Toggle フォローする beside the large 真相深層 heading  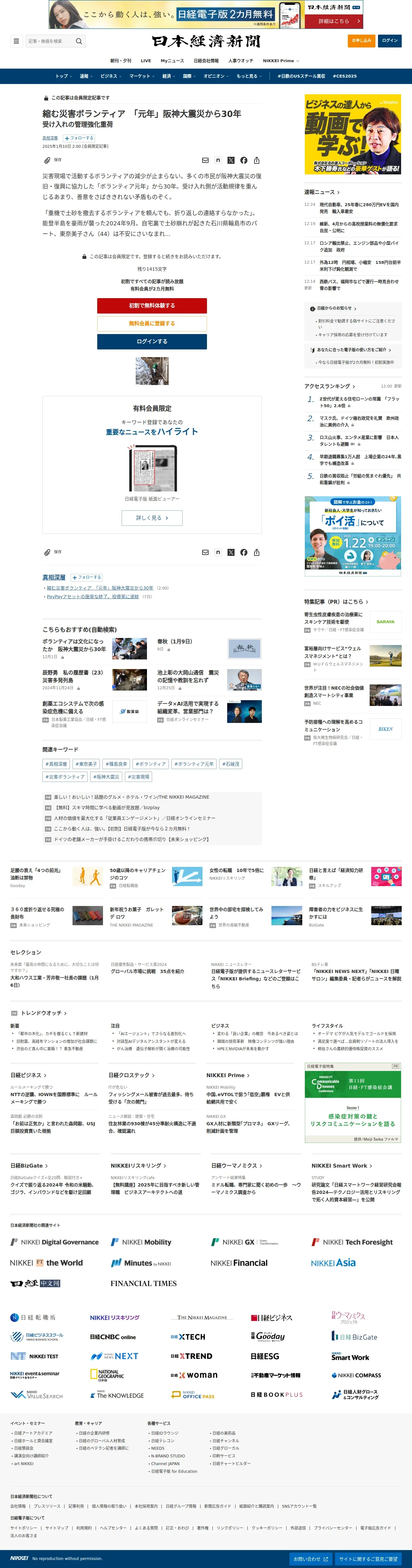[x=87, y=577]
